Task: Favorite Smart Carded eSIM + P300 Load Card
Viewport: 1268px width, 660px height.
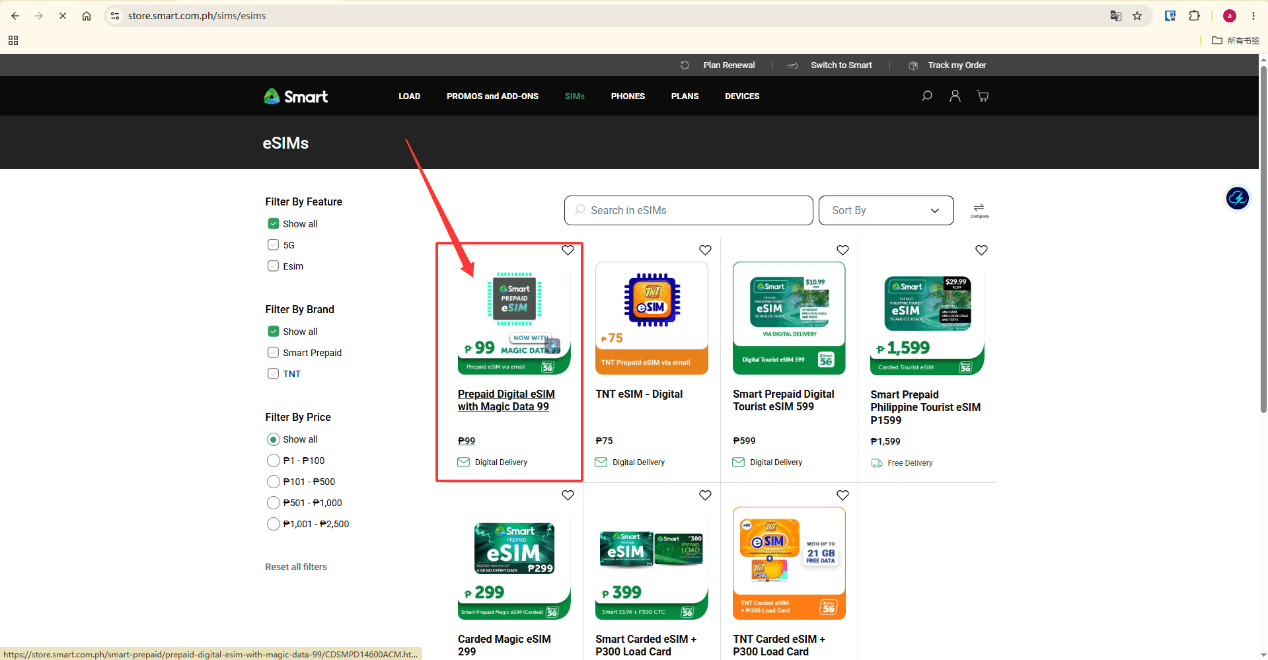Action: pyautogui.click(x=705, y=495)
